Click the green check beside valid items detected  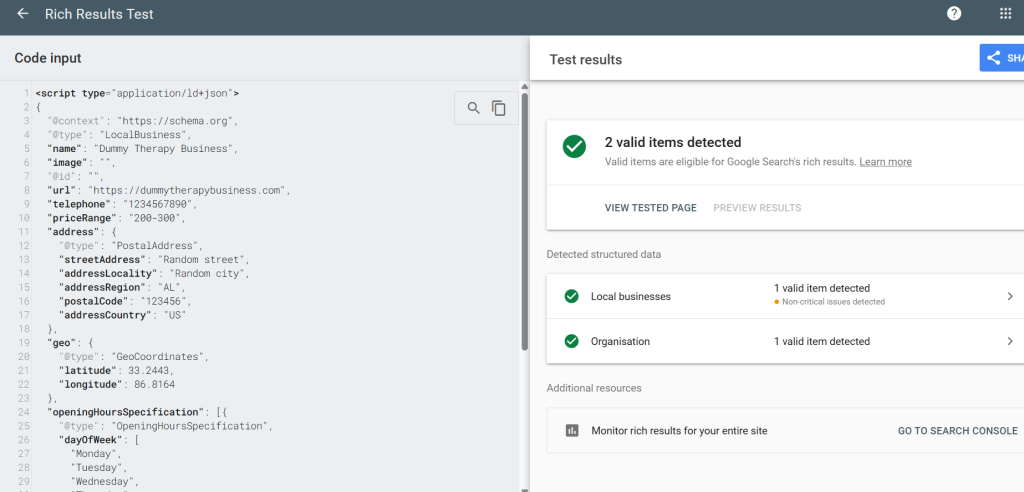tap(574, 147)
